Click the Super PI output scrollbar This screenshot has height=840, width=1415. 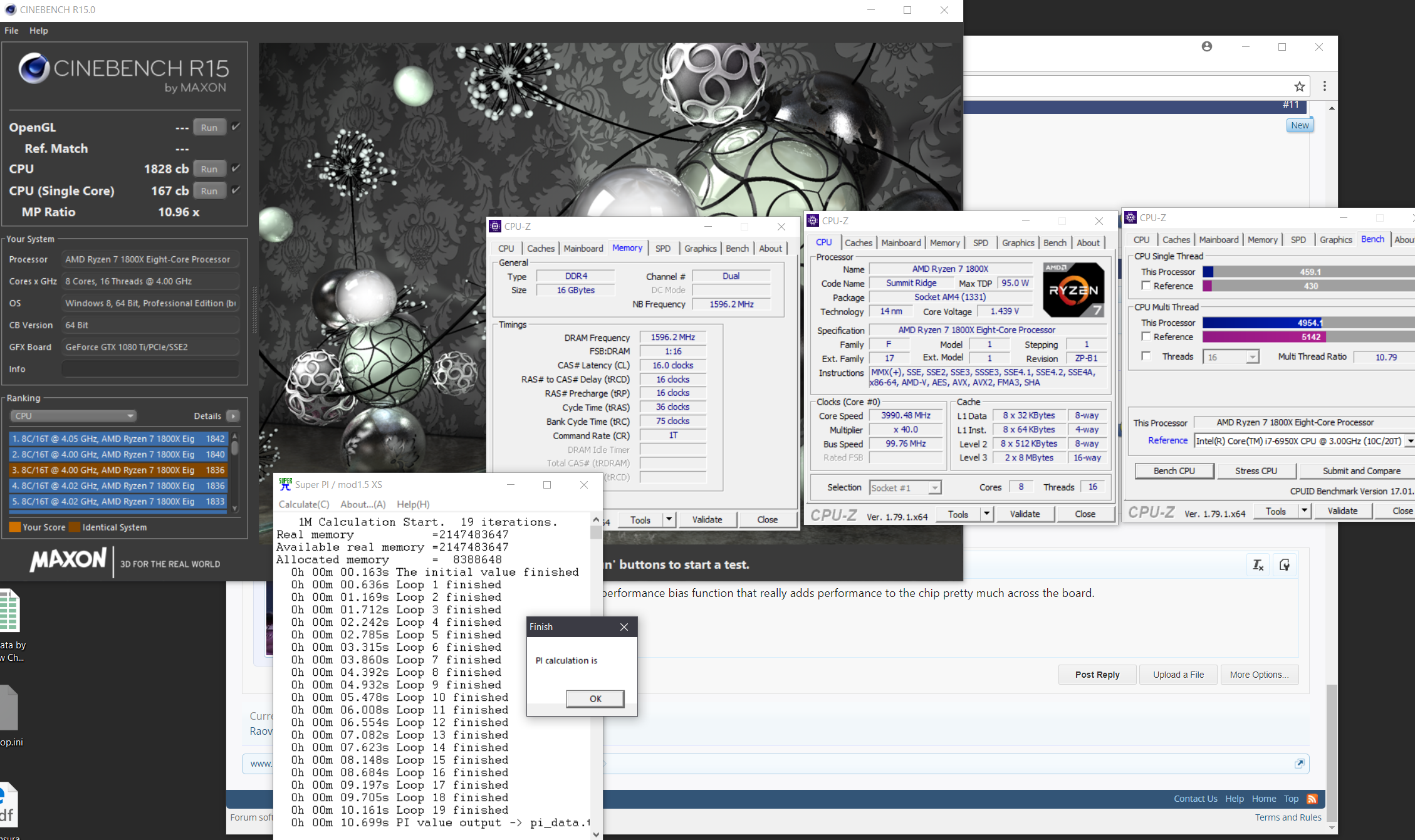[x=596, y=677]
